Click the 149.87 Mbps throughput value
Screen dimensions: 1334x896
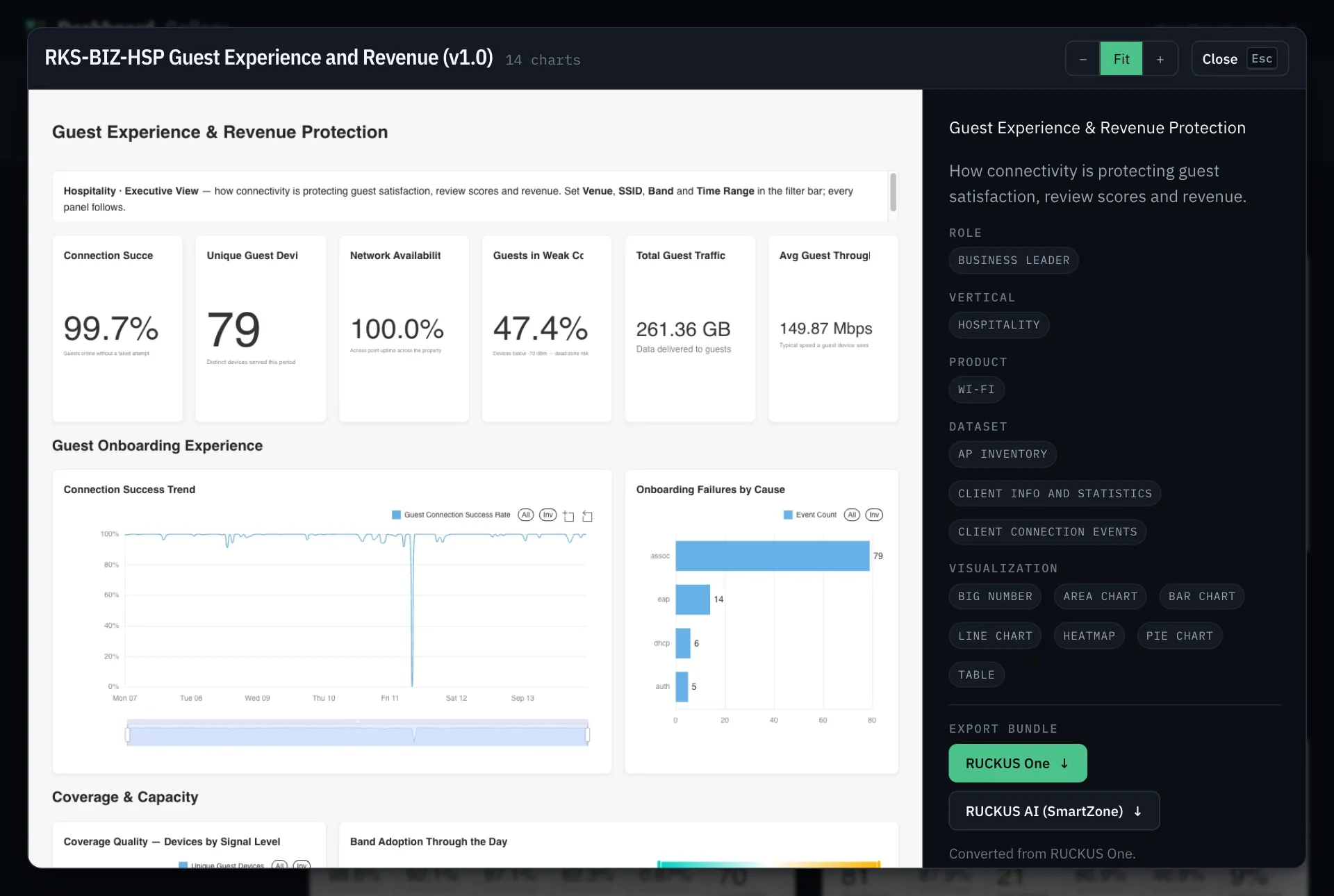coord(825,329)
